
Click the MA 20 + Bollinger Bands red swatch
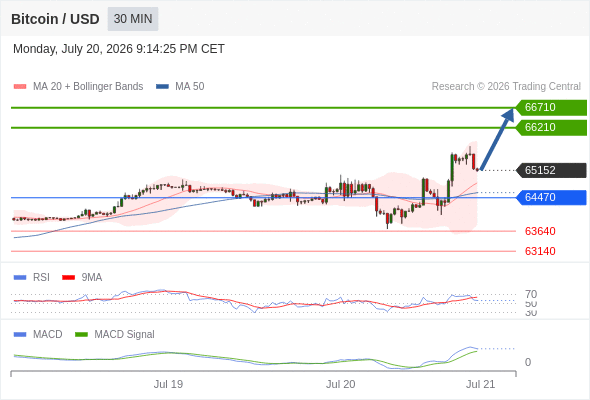[20, 87]
